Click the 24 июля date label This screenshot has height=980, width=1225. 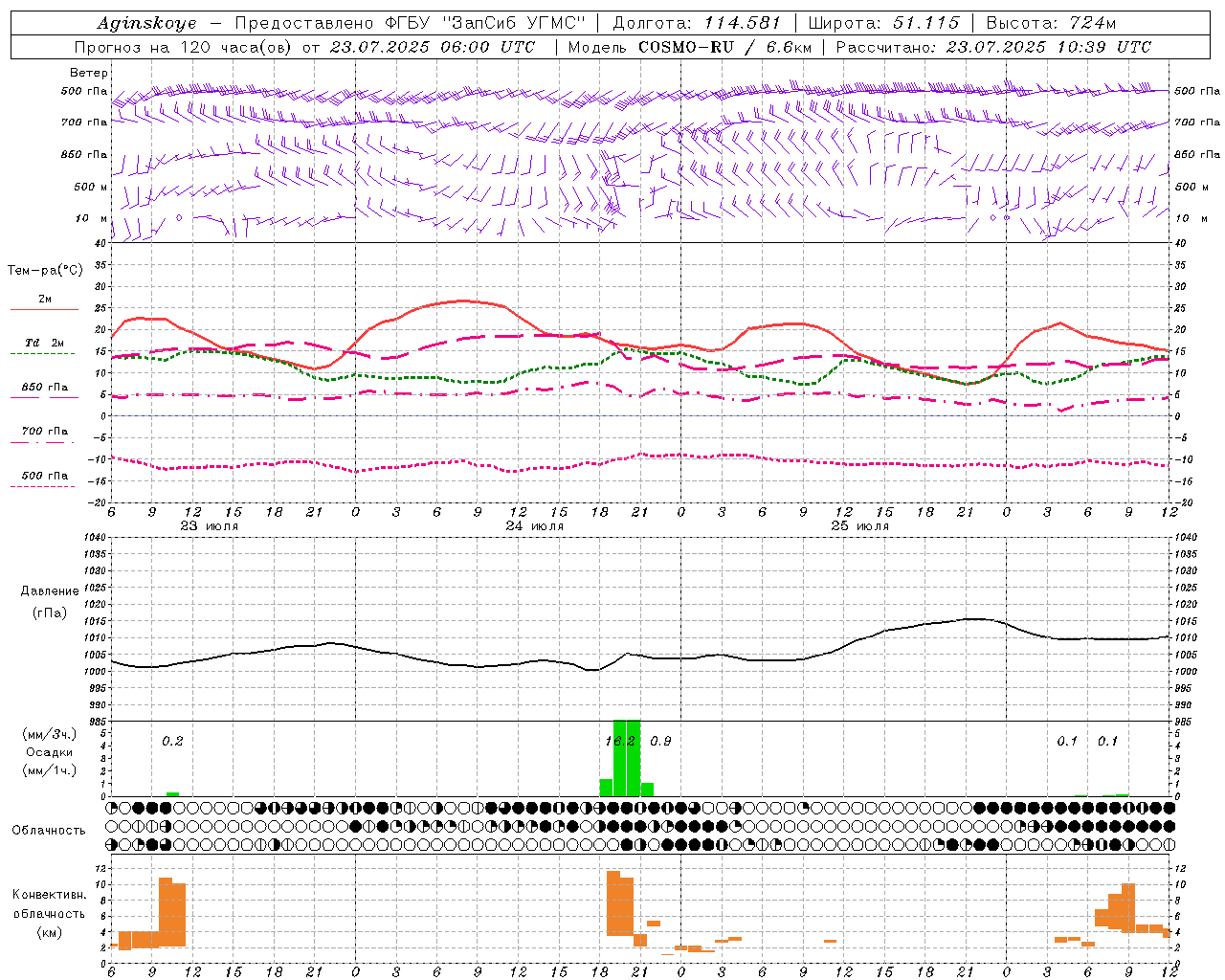point(535,526)
